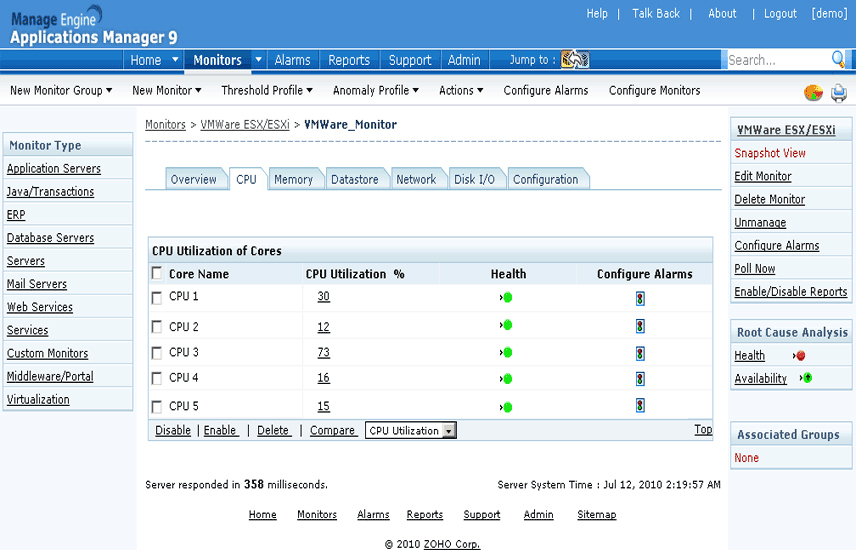Open Virtualization monitor type
The image size is (856, 550).
pyautogui.click(x=38, y=400)
